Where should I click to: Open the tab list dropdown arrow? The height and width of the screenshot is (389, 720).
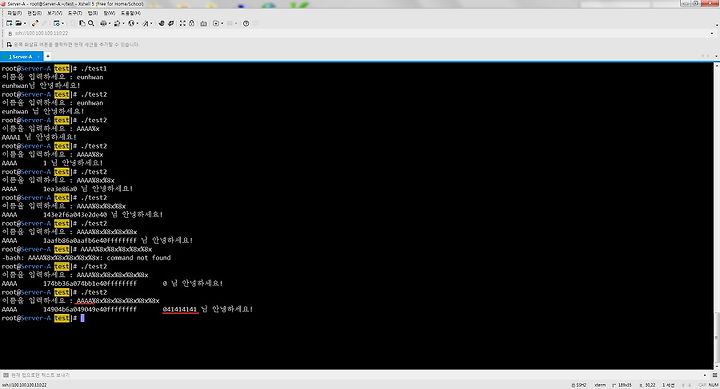(716, 56)
